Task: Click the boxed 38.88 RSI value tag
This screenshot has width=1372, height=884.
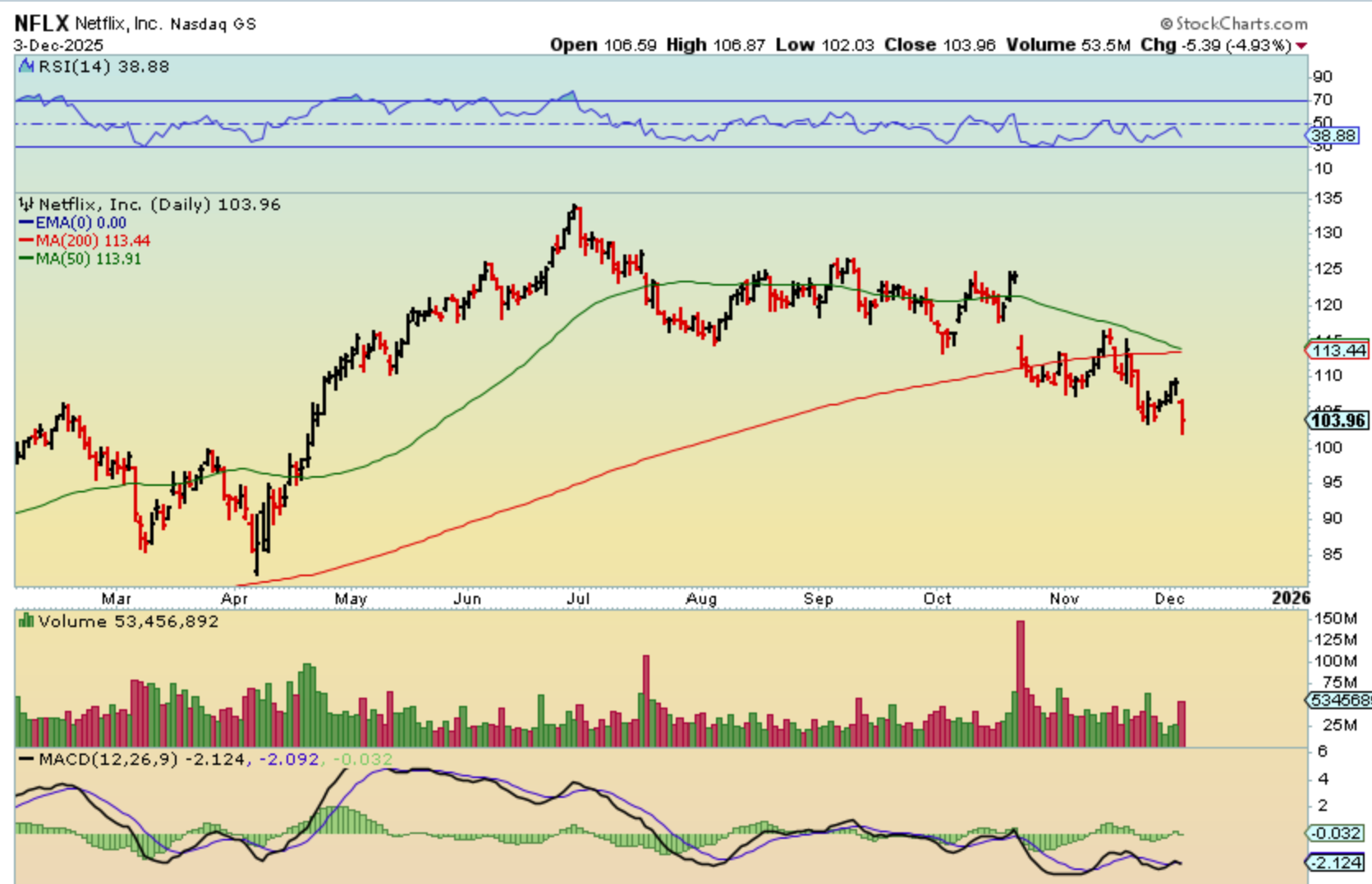Action: 1333,135
